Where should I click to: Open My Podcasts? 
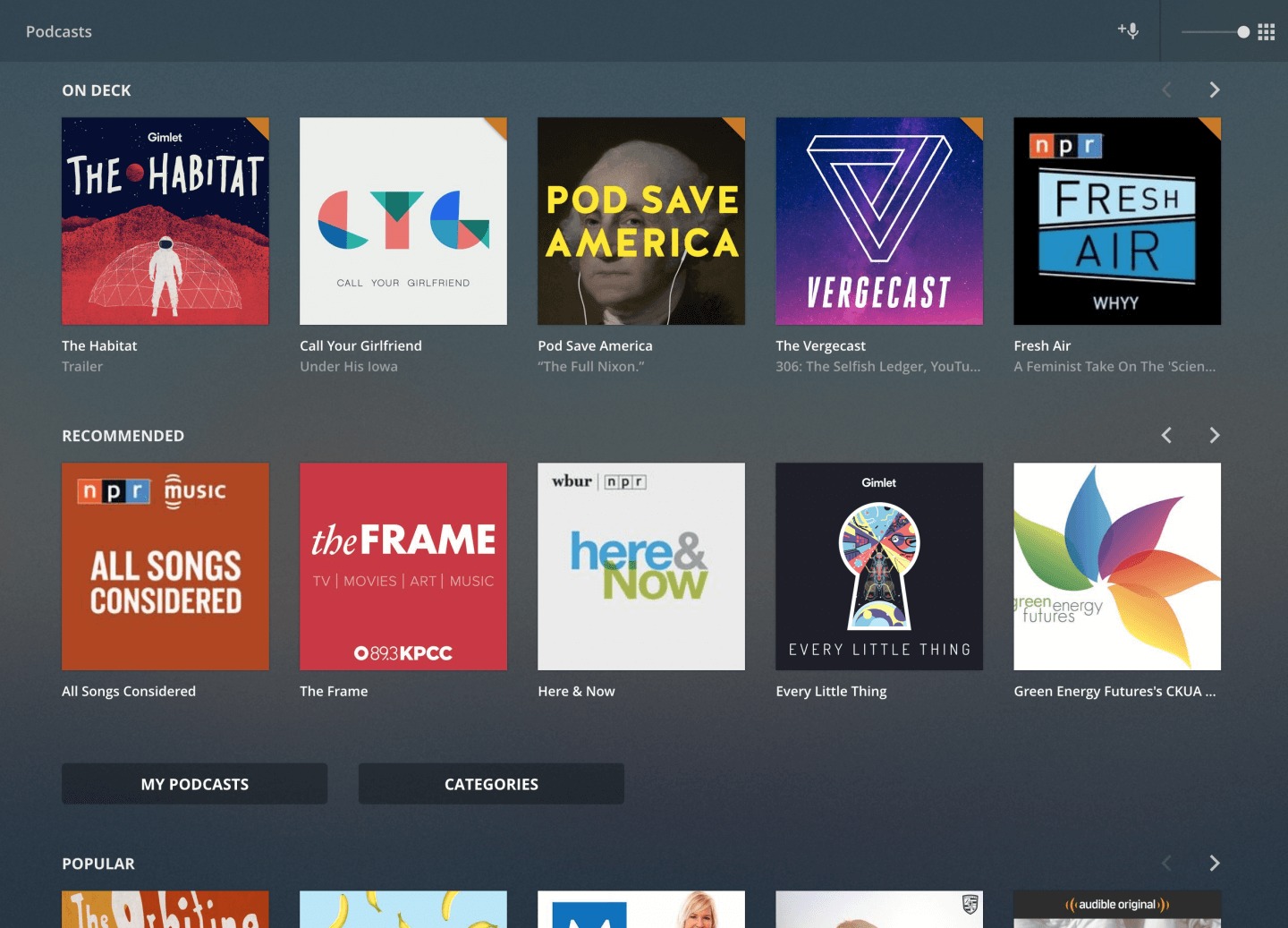194,784
